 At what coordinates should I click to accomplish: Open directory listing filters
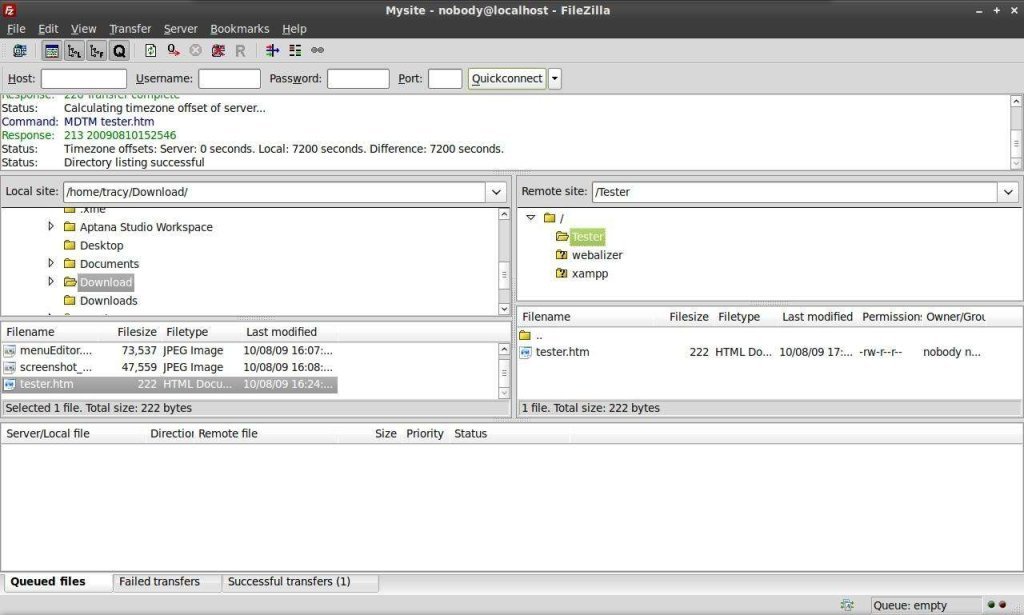pos(272,50)
